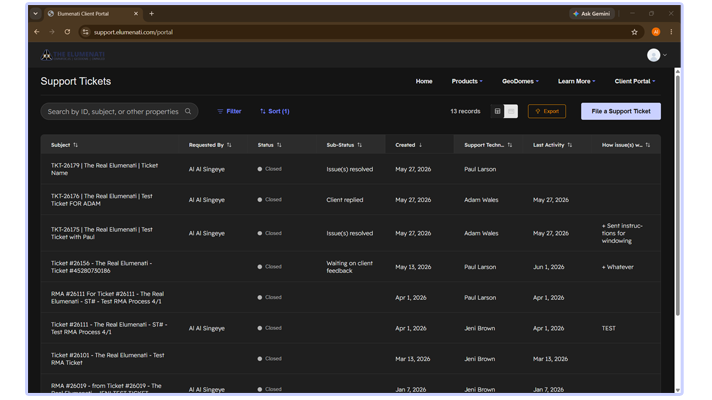The height and width of the screenshot is (400, 712).
Task: Click the '+ Whatever' cell
Action: (618, 267)
